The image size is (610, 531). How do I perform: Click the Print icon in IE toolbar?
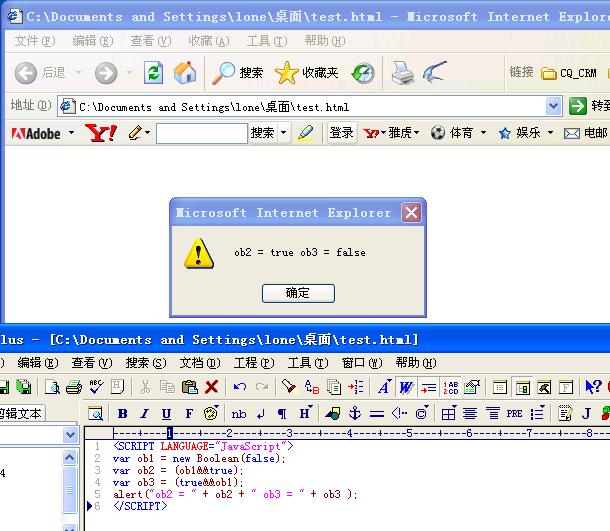403,73
